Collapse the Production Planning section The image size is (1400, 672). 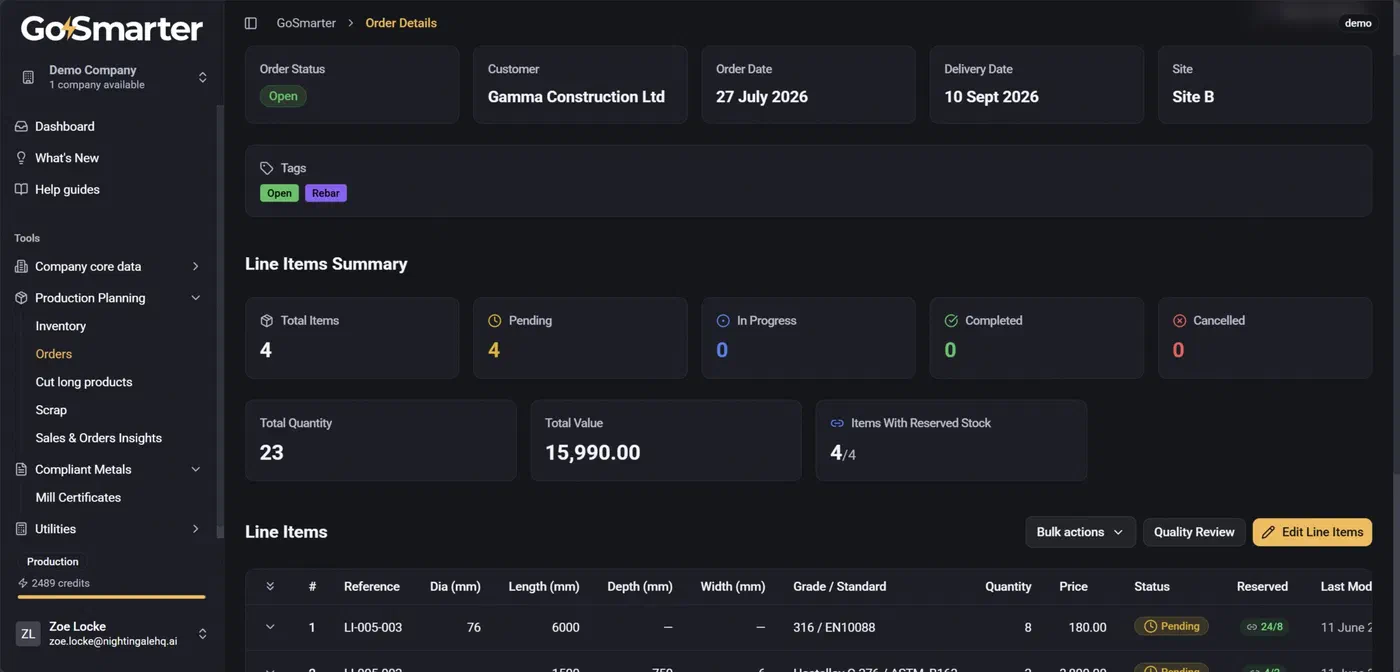point(195,298)
